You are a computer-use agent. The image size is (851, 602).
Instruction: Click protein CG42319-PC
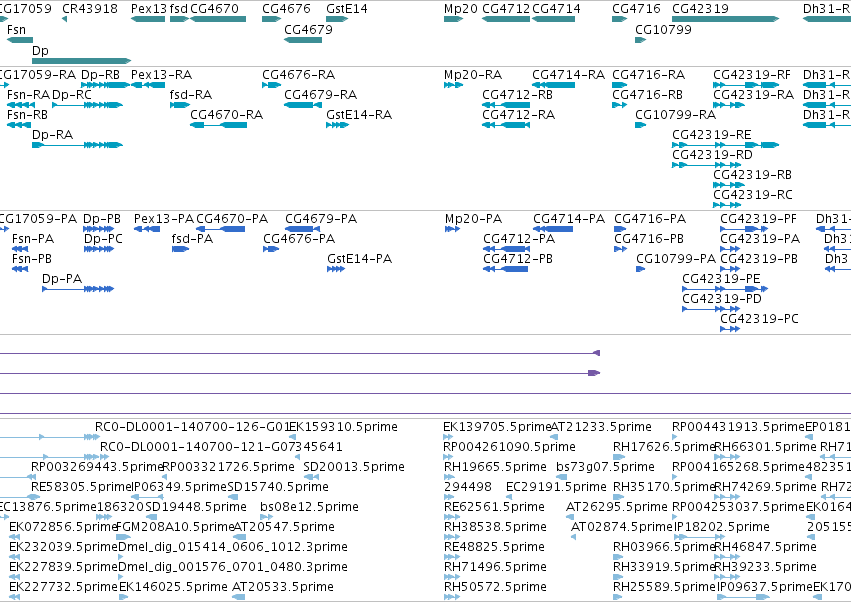(x=730, y=328)
